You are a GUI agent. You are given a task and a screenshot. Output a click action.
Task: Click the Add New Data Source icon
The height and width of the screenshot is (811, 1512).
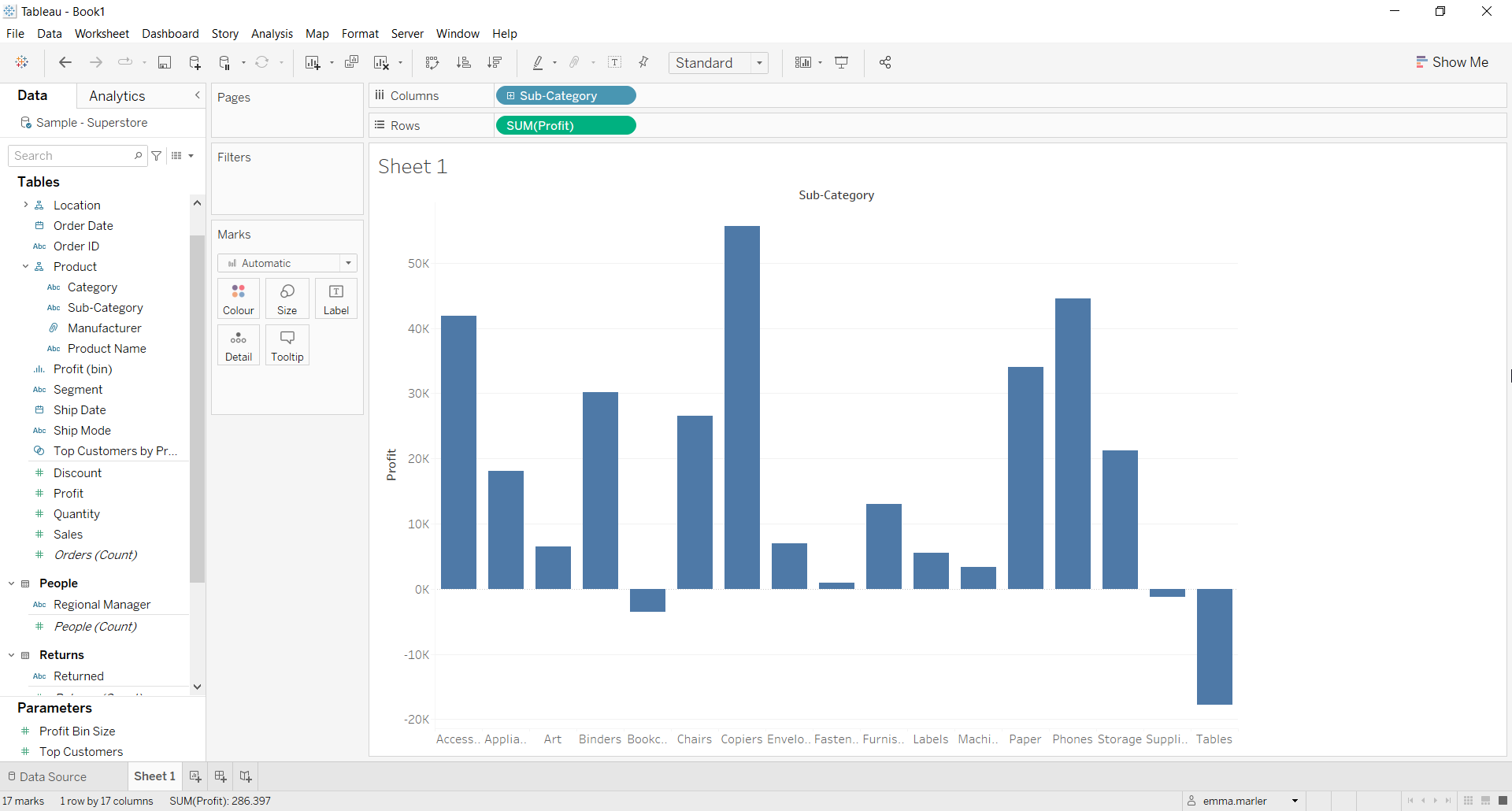pyautogui.click(x=195, y=63)
